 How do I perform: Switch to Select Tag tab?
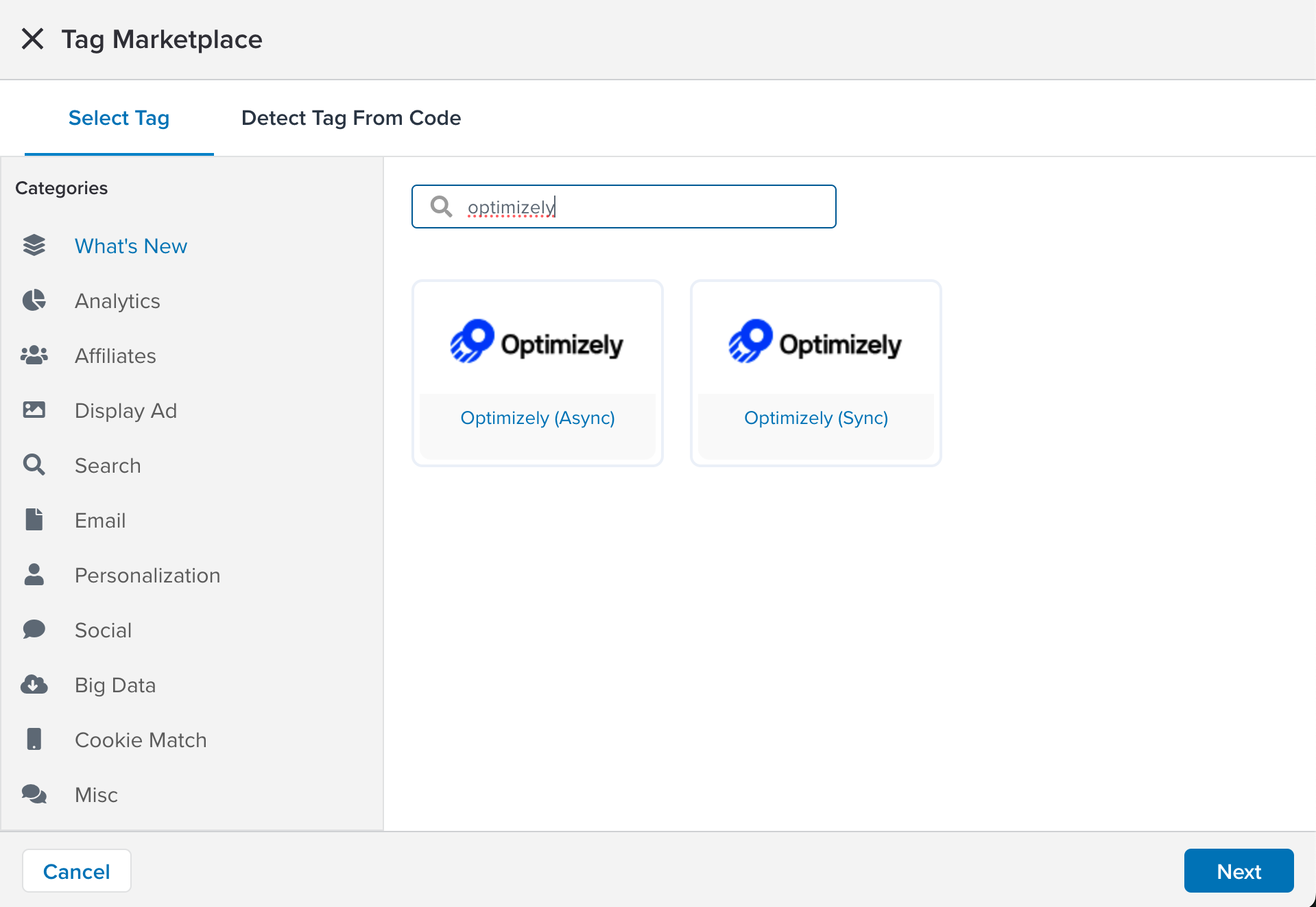[x=119, y=118]
